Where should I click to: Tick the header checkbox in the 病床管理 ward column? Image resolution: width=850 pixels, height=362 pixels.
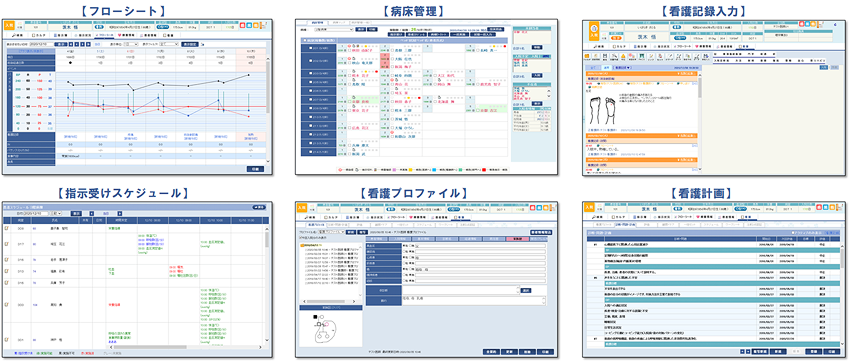pyautogui.click(x=304, y=41)
